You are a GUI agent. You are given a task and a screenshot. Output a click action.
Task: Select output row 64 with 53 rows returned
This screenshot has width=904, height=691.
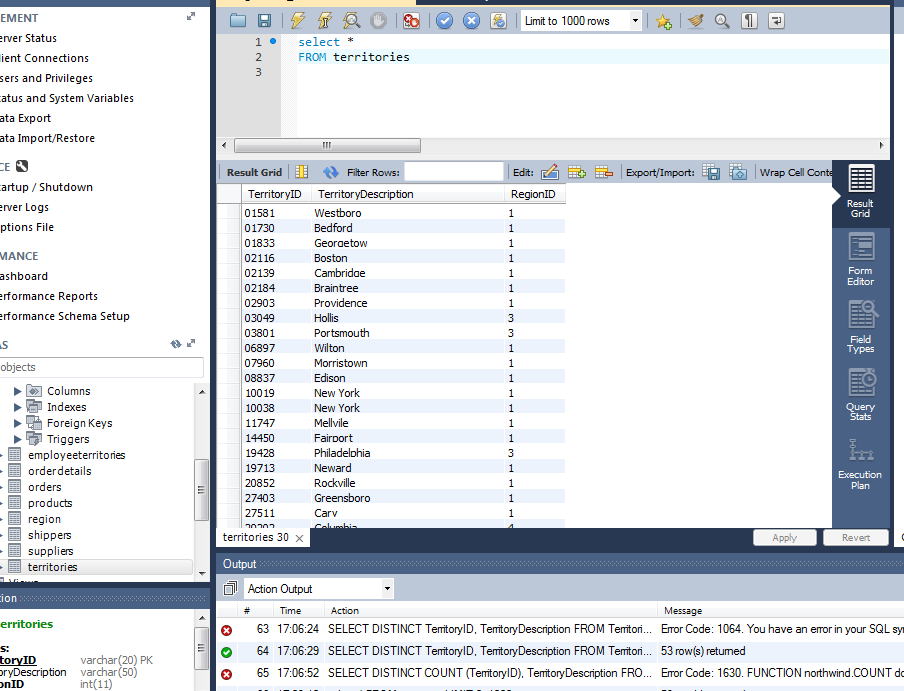point(559,651)
